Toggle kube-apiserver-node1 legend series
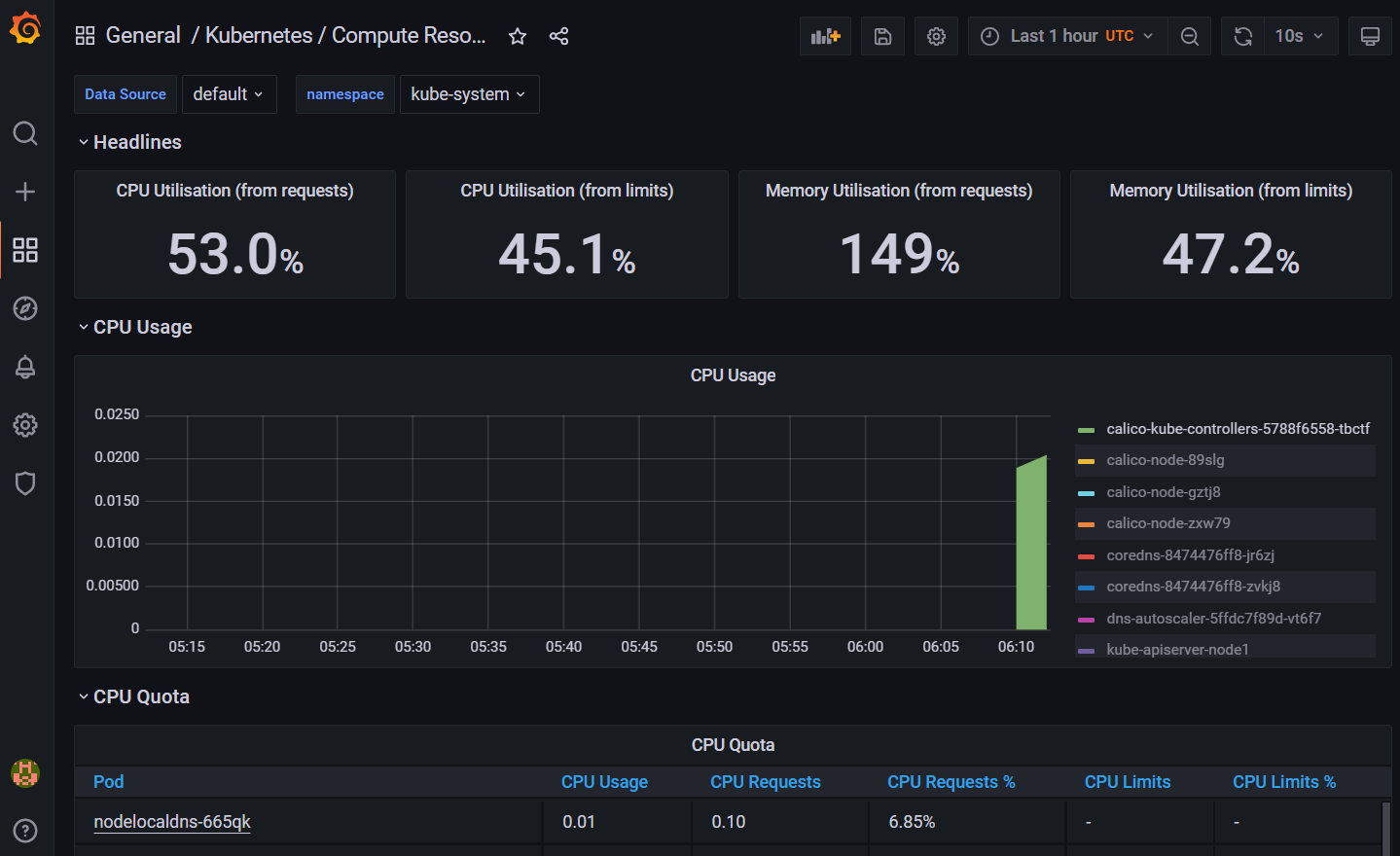The height and width of the screenshot is (856, 1400). coord(1177,650)
